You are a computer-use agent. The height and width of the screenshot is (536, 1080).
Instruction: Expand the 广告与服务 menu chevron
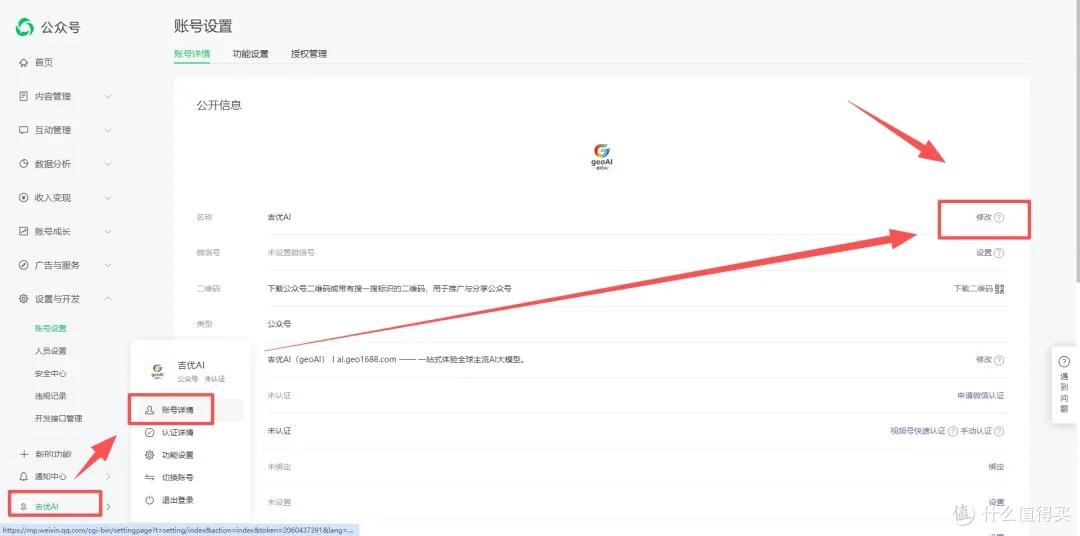coord(107,265)
